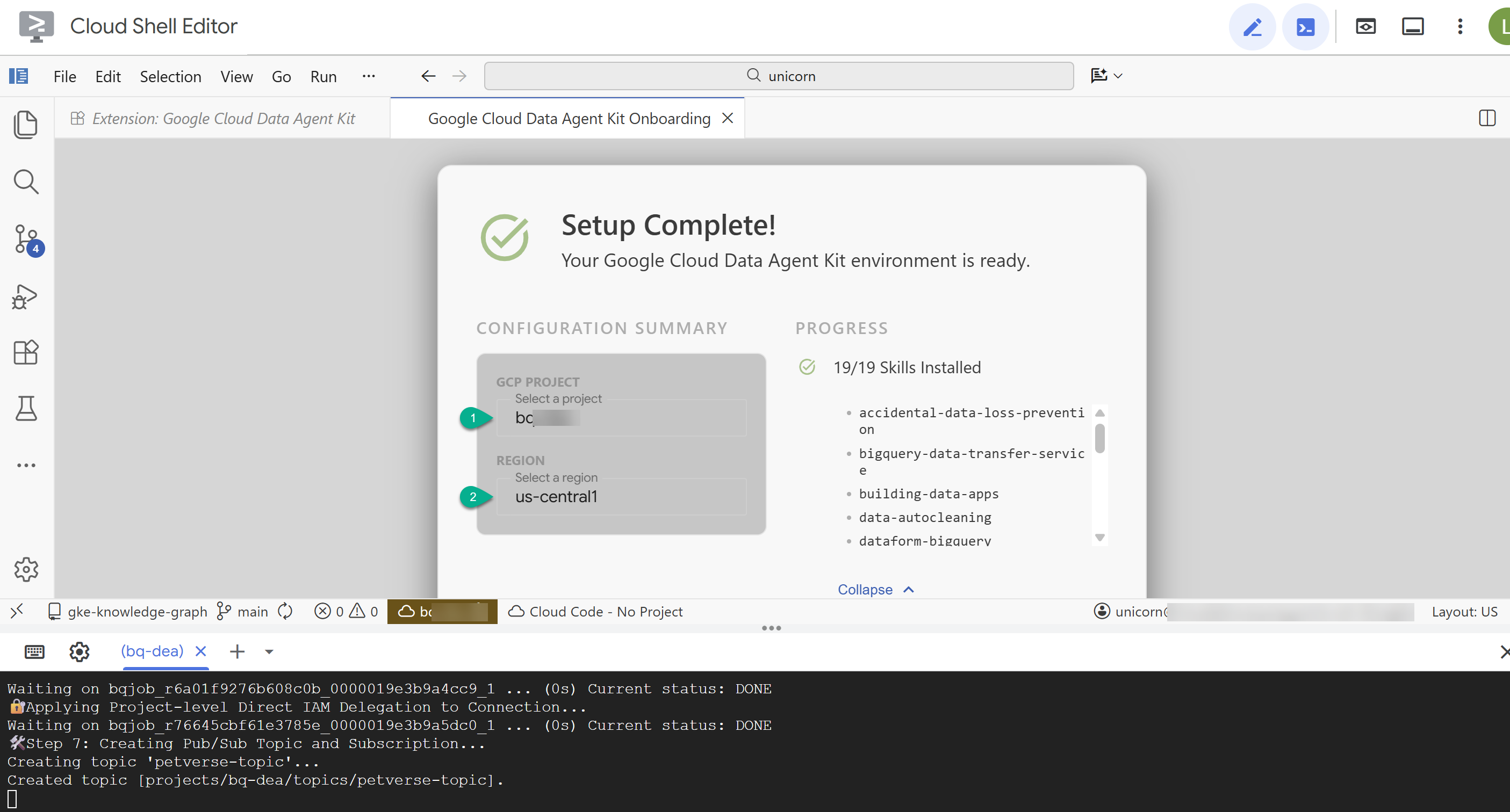Show errors and warnings count
Screen dimensions: 1510x812
pos(347,611)
